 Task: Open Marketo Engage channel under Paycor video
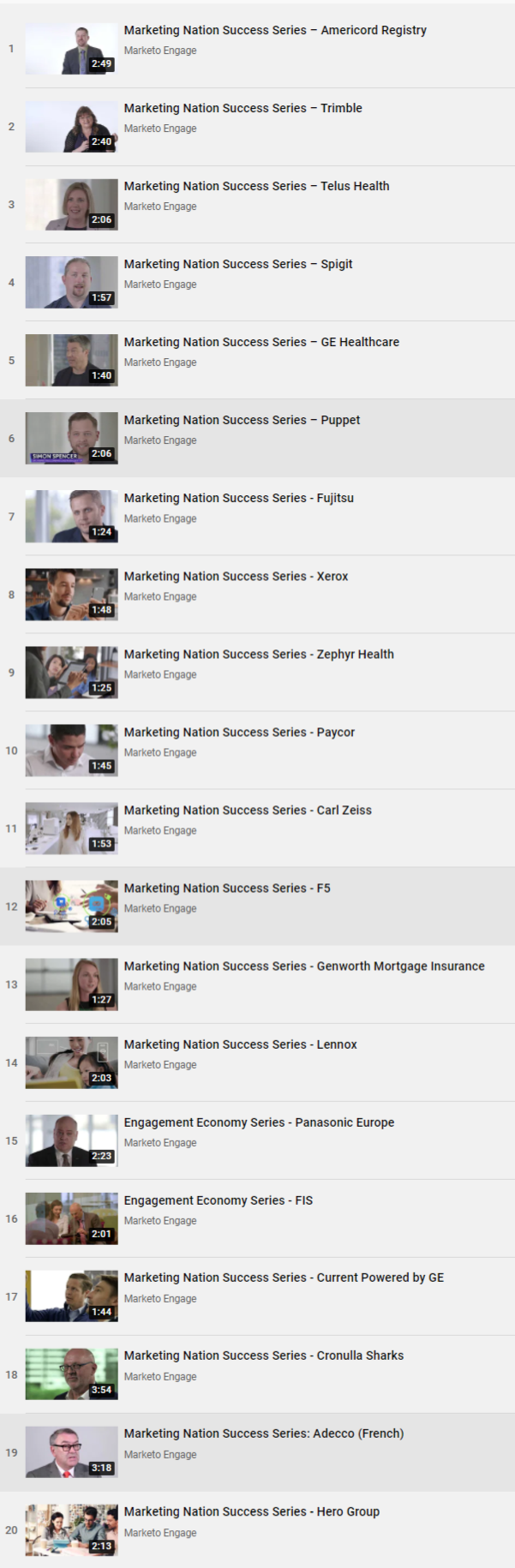pos(160,752)
